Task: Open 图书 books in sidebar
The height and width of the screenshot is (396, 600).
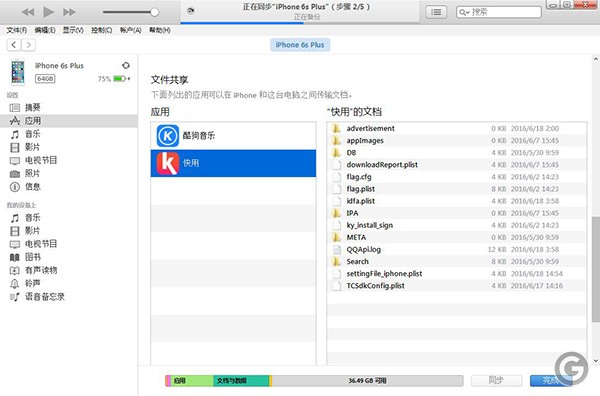Action: [69, 257]
